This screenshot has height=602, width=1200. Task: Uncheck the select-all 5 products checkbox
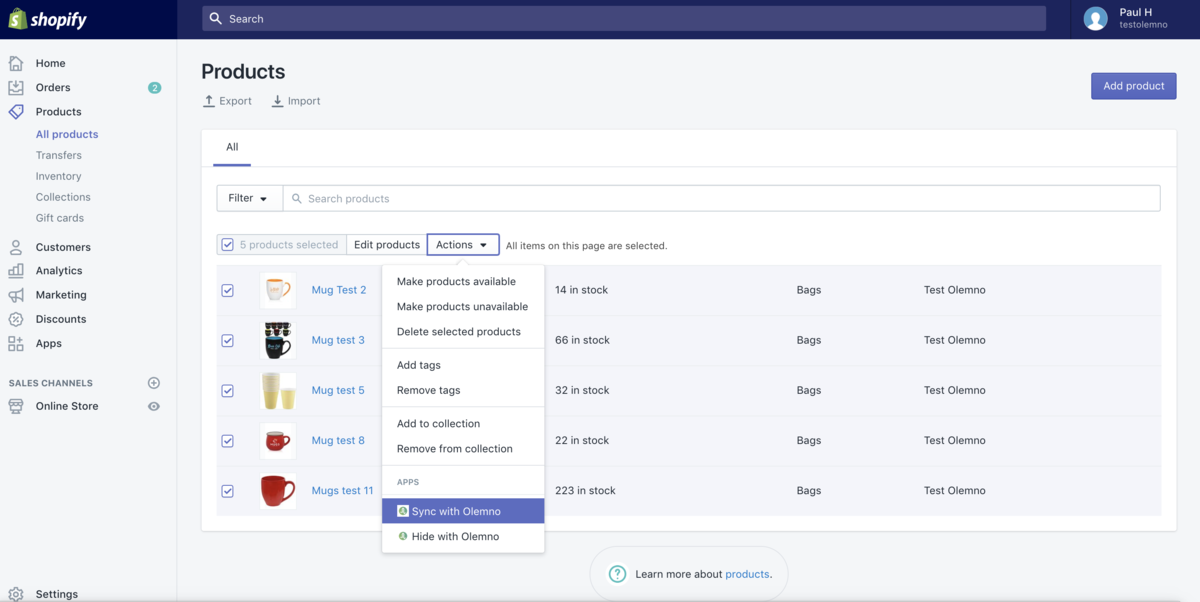[228, 245]
